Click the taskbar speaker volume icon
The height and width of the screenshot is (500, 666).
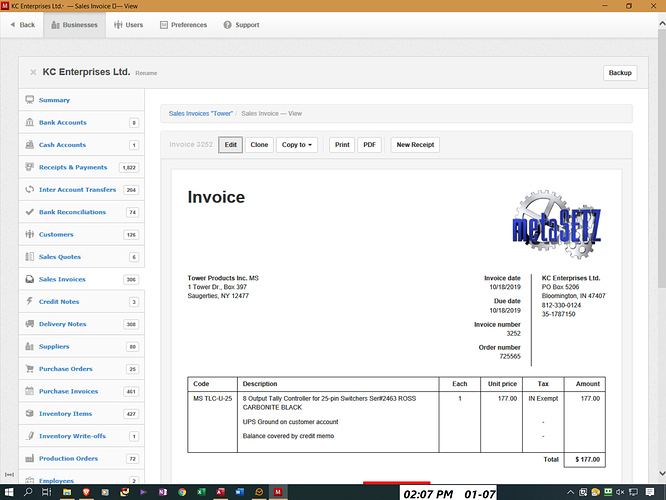tap(620, 492)
